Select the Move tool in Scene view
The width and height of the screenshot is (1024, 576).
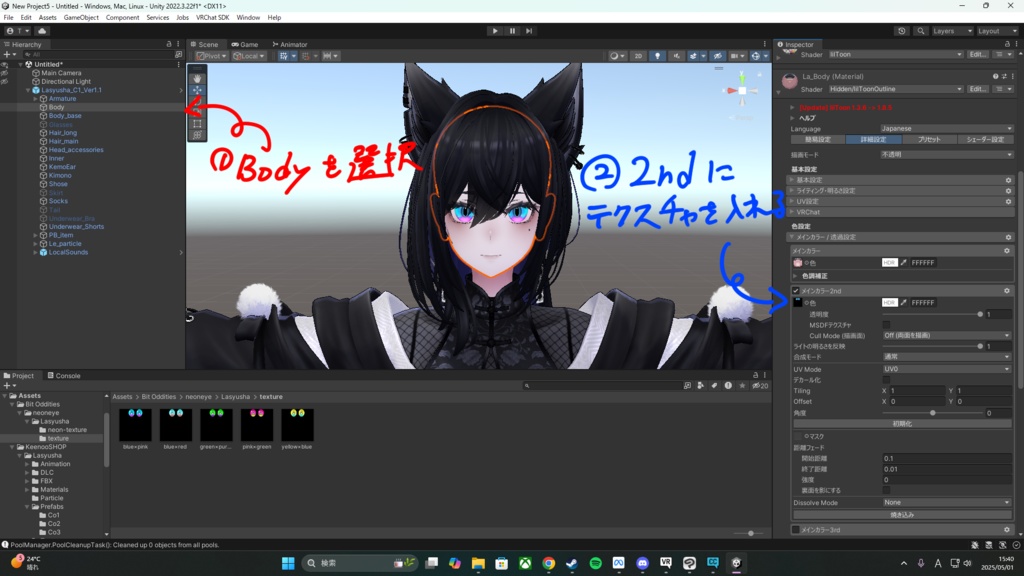coord(197,90)
